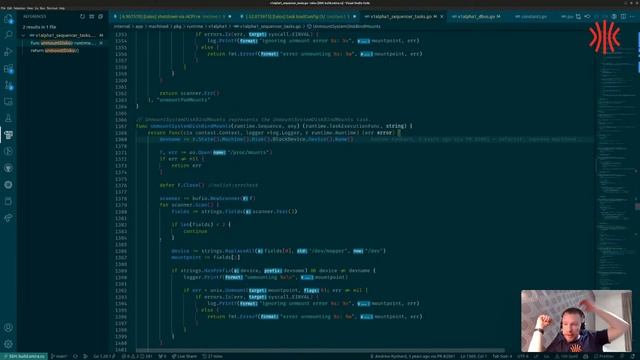This screenshot has width=640, height=360.
Task: Open the File menu
Action: (x=3, y=8)
